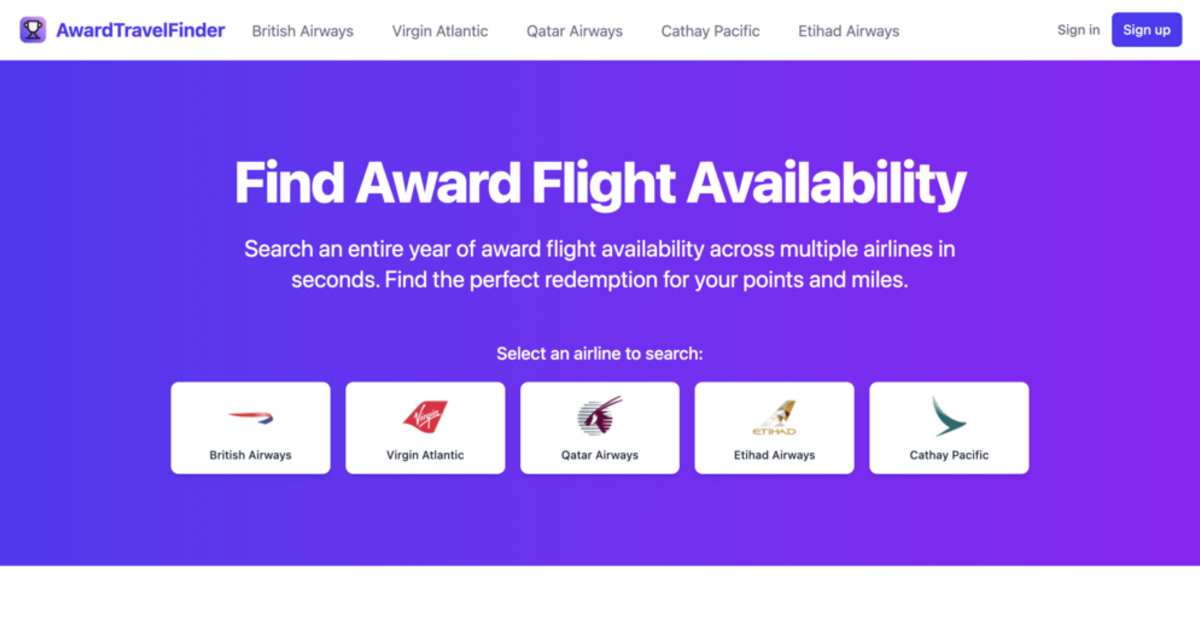1200x630 pixels.
Task: Click the trophy logo icon
Action: [33, 30]
